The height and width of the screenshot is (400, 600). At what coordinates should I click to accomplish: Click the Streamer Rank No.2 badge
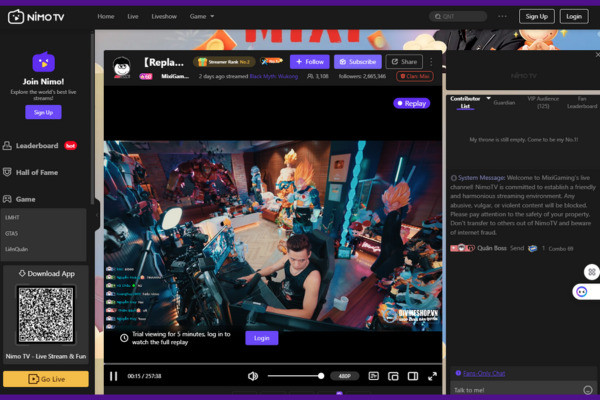224,62
